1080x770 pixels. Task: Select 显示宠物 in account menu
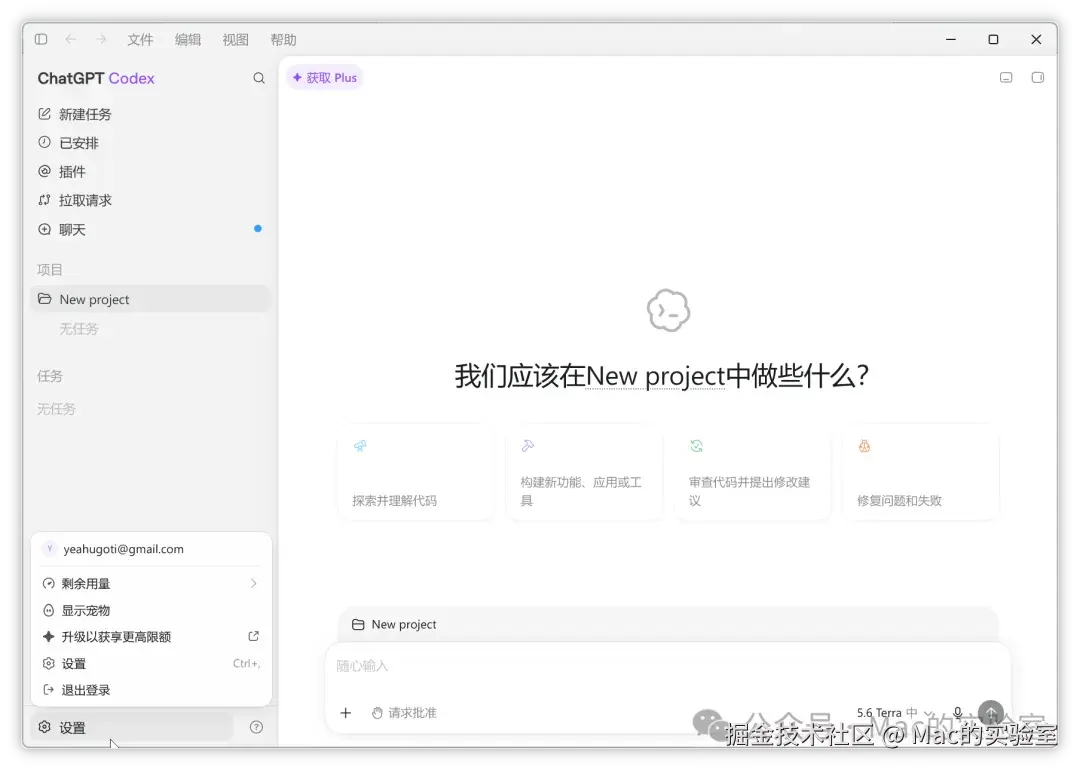[151, 610]
